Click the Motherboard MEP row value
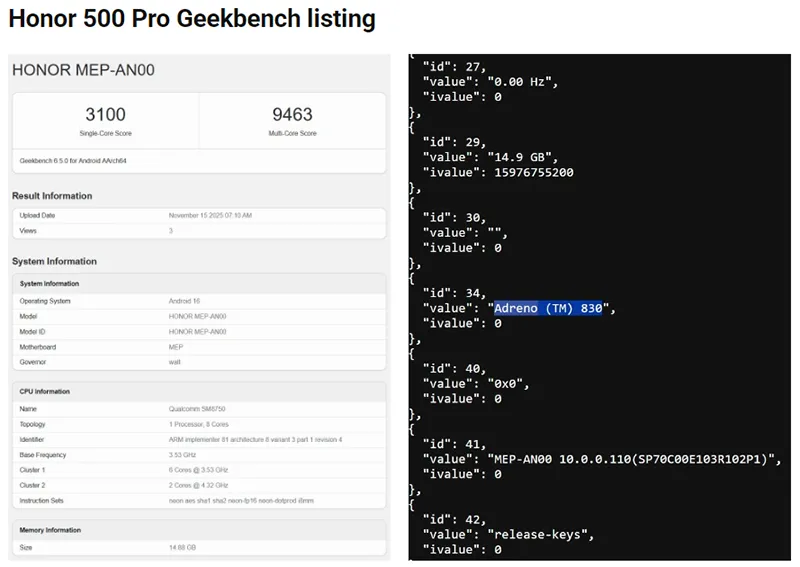The width and height of the screenshot is (800, 567). coord(175,346)
